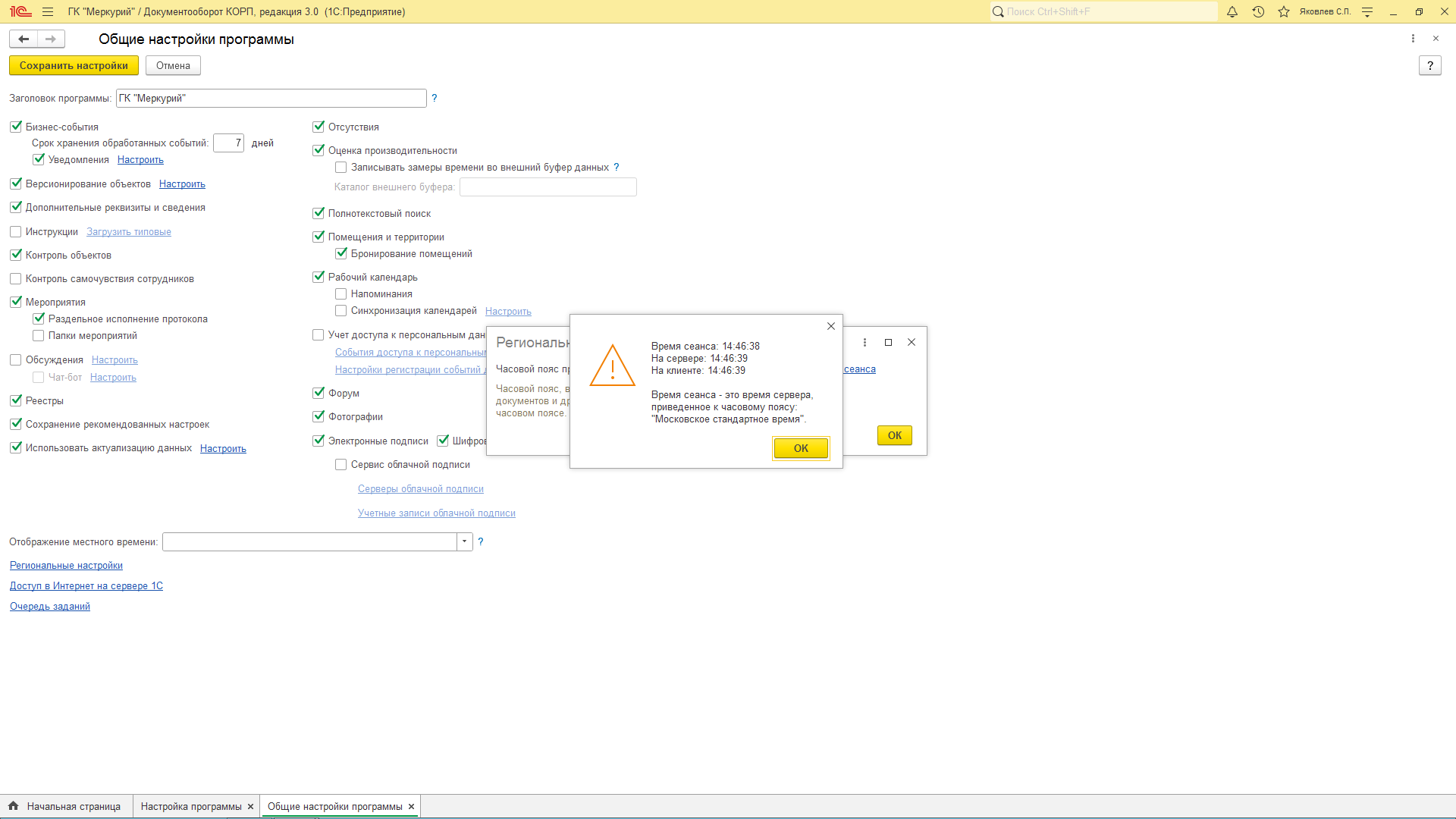Go back with the left arrow
The width and height of the screenshot is (1456, 819).
click(x=24, y=39)
